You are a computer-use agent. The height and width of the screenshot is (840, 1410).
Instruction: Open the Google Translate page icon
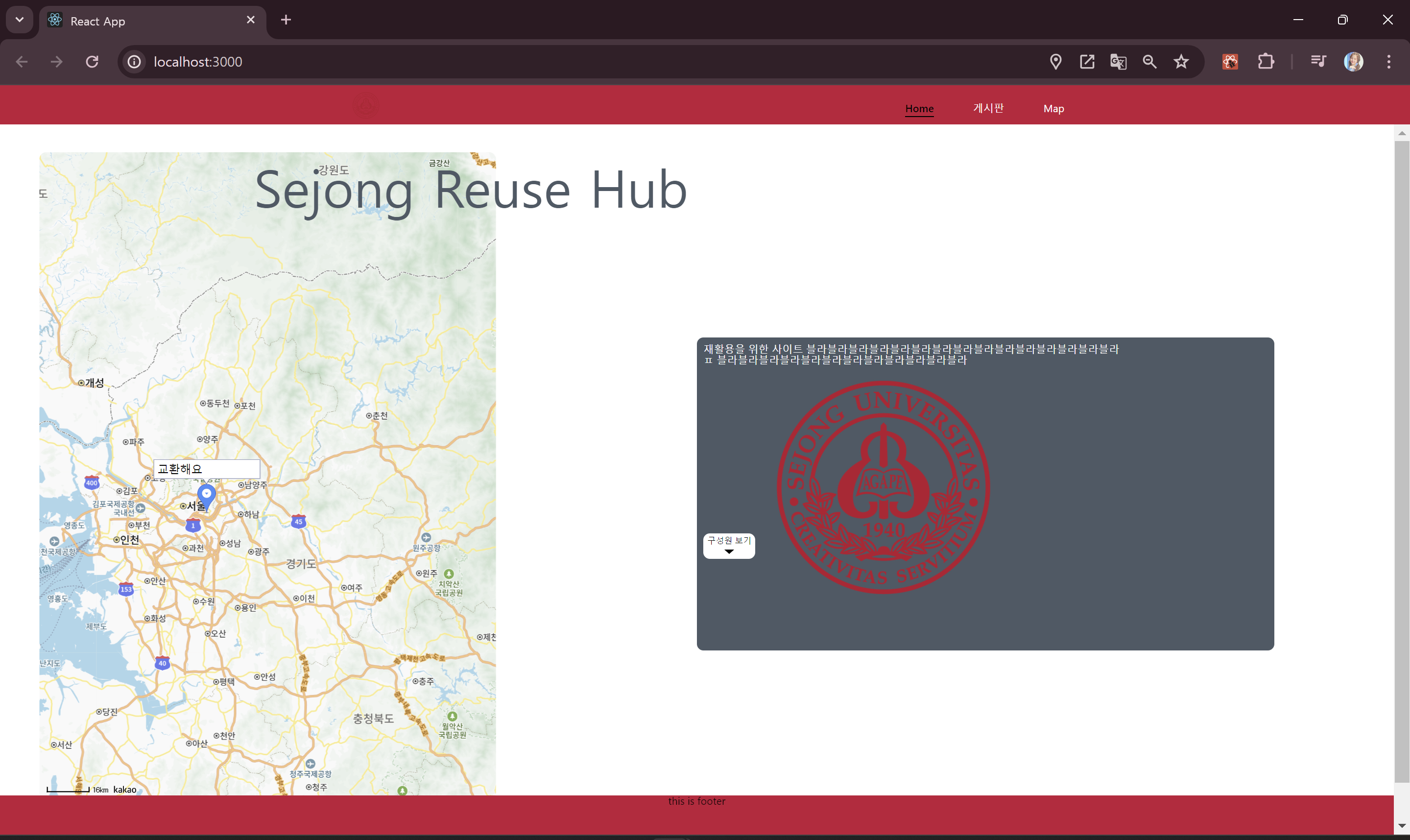coord(1118,62)
